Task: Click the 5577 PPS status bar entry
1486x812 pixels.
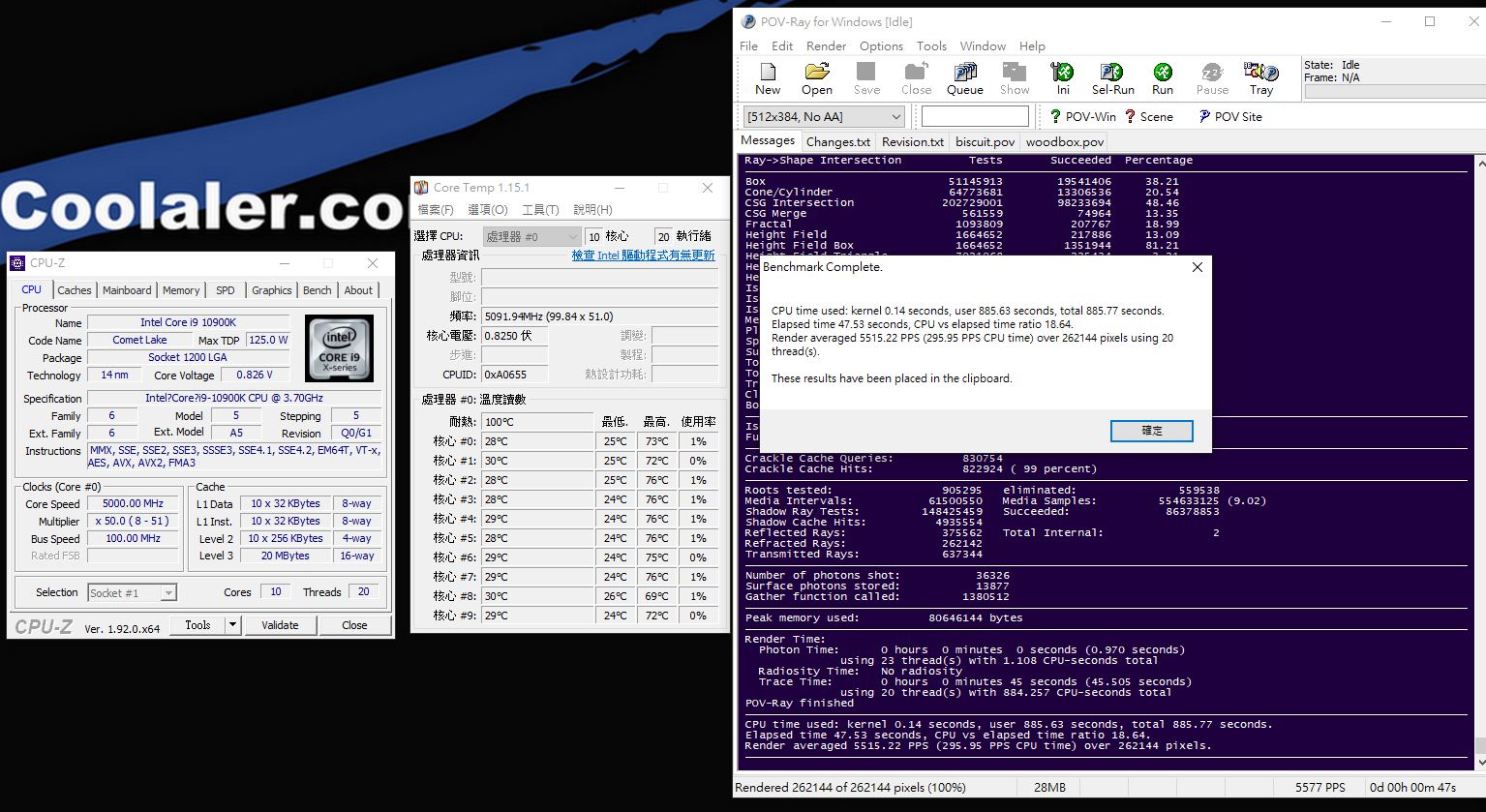Action: point(1320,788)
